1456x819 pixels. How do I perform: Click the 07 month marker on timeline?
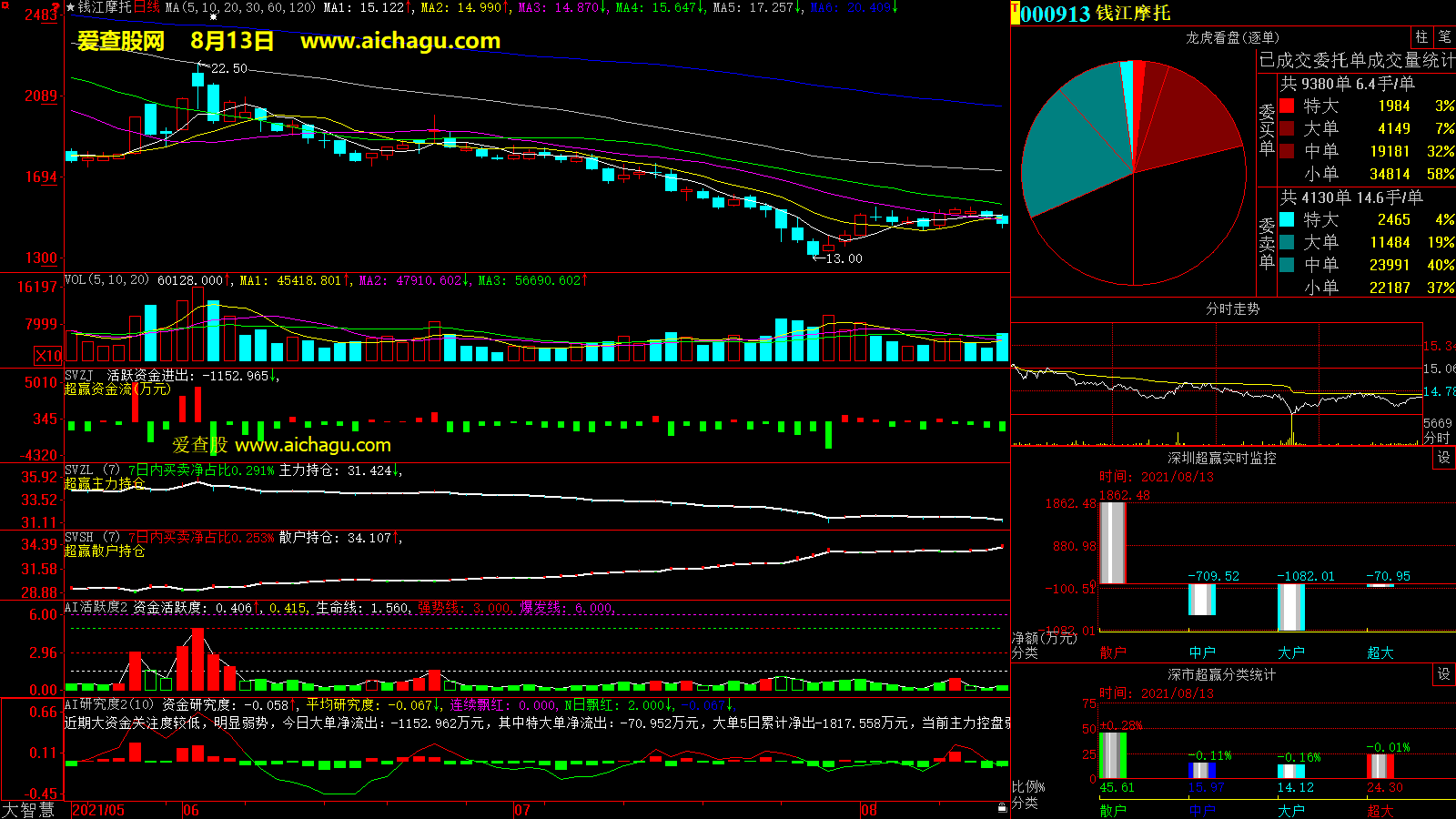pos(521,810)
